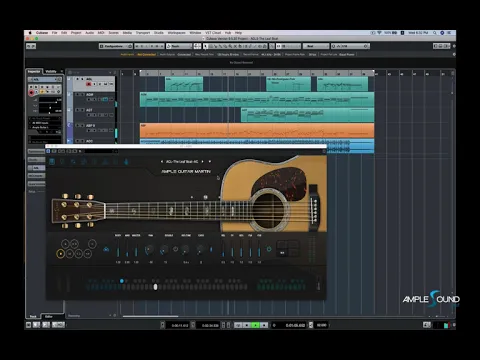Image resolution: width=480 pixels, height=360 pixels.
Task: Click the blue plugin bypass icon in header
Action: (x=48, y=151)
